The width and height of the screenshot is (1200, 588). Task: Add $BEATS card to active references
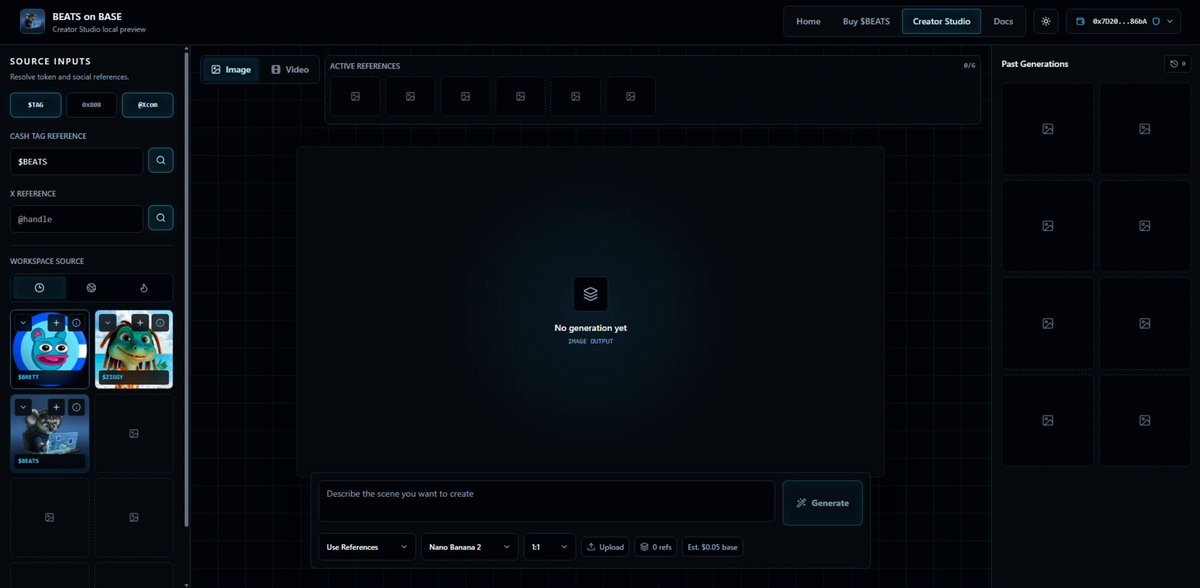coord(57,407)
